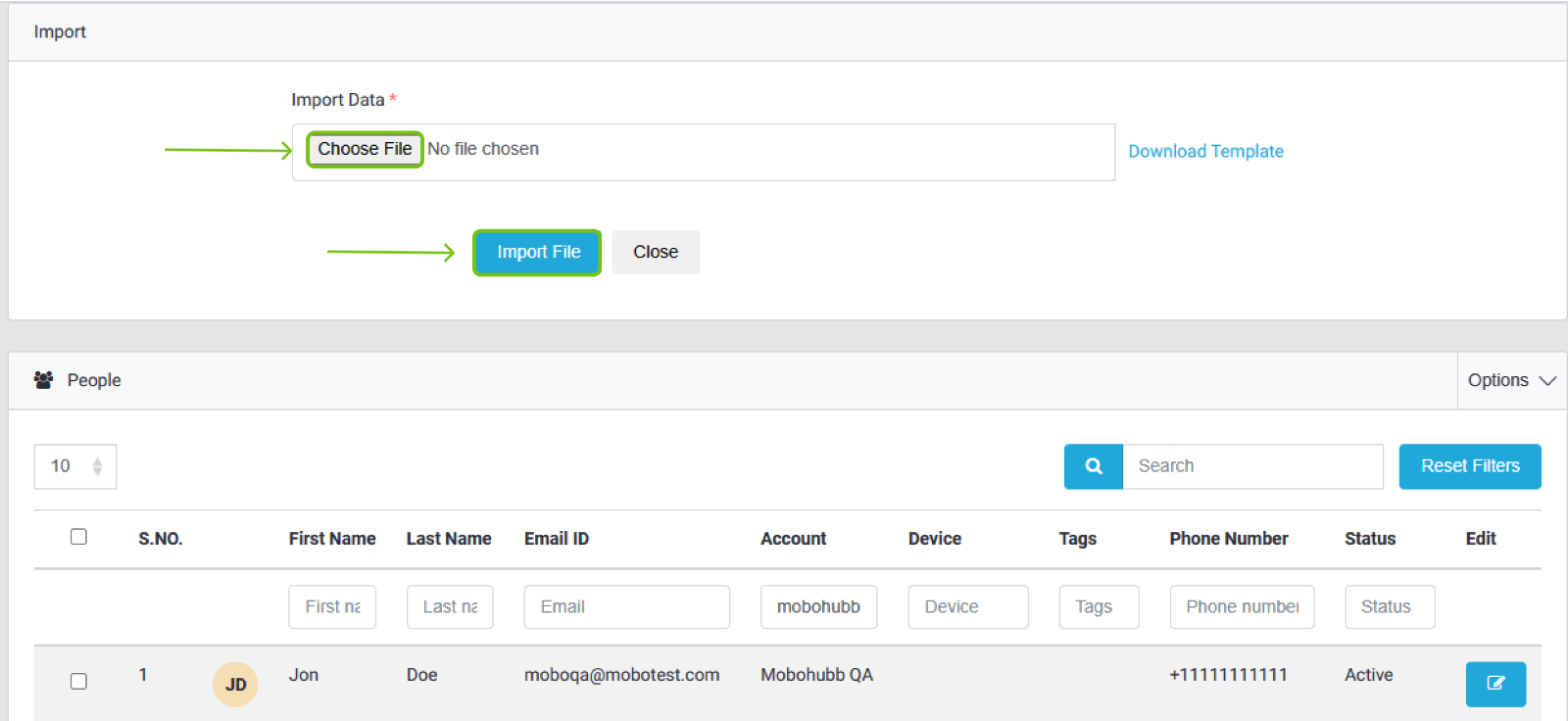Click the First Name filter field
The image size is (1568, 721).
pyautogui.click(x=332, y=607)
